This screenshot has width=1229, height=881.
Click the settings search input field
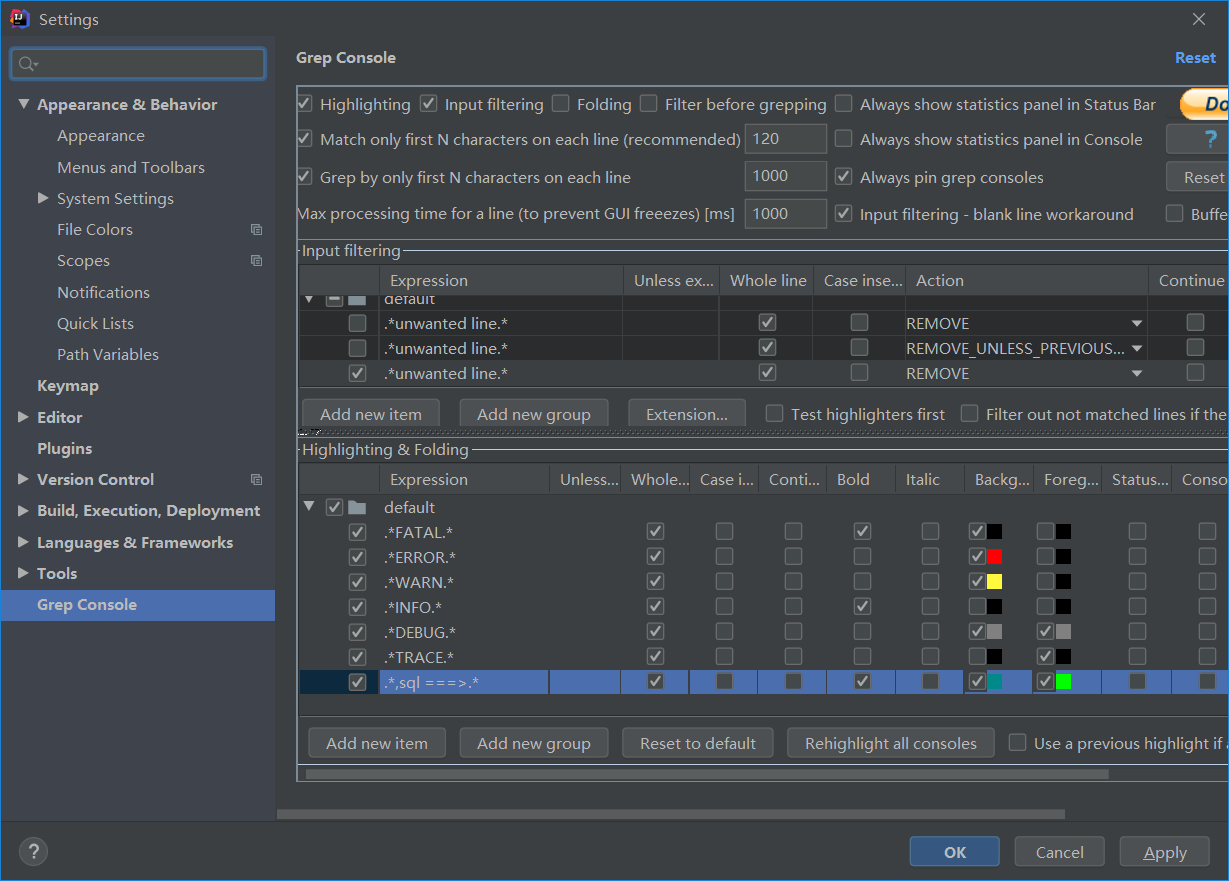[x=150, y=64]
